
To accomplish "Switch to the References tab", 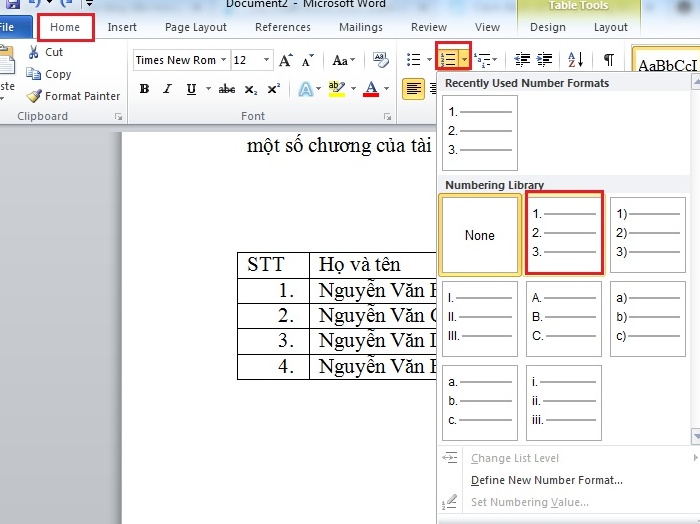I will click(x=283, y=27).
